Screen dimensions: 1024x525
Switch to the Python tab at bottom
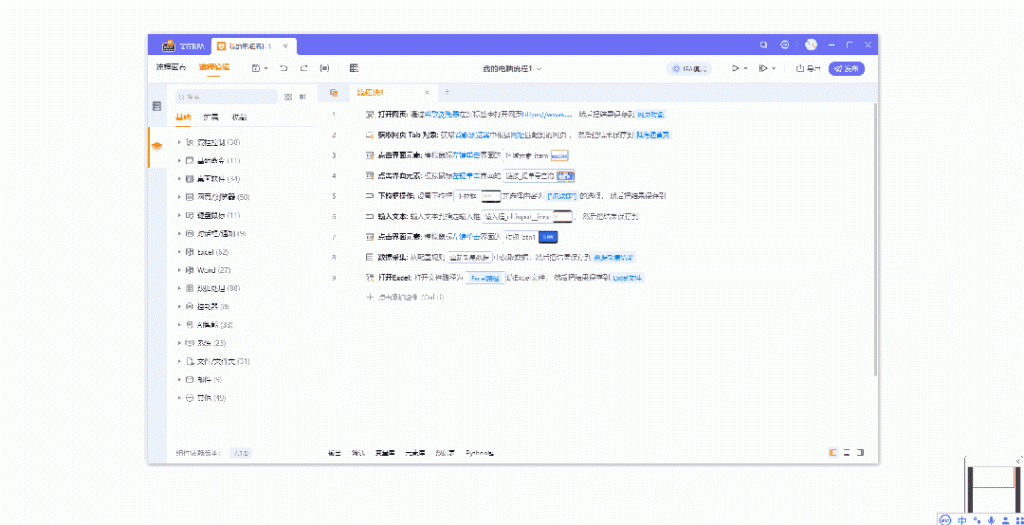(x=480, y=453)
